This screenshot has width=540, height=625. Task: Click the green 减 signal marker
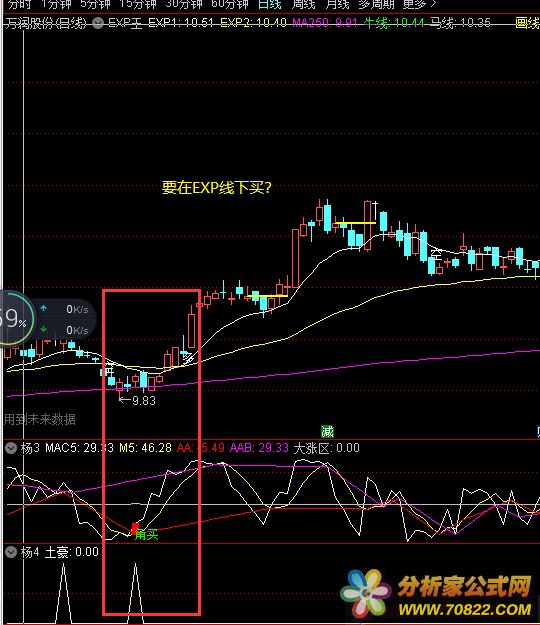pyautogui.click(x=327, y=431)
